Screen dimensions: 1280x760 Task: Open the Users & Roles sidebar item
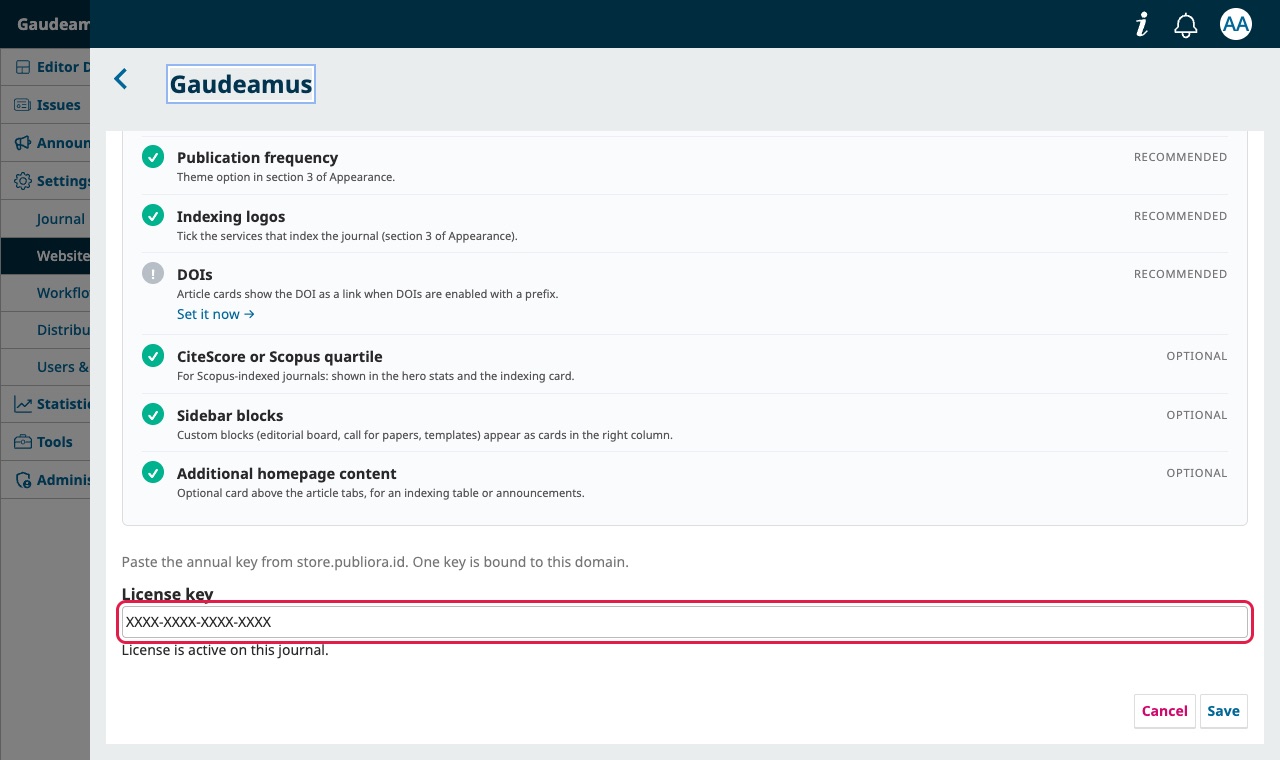(x=45, y=367)
